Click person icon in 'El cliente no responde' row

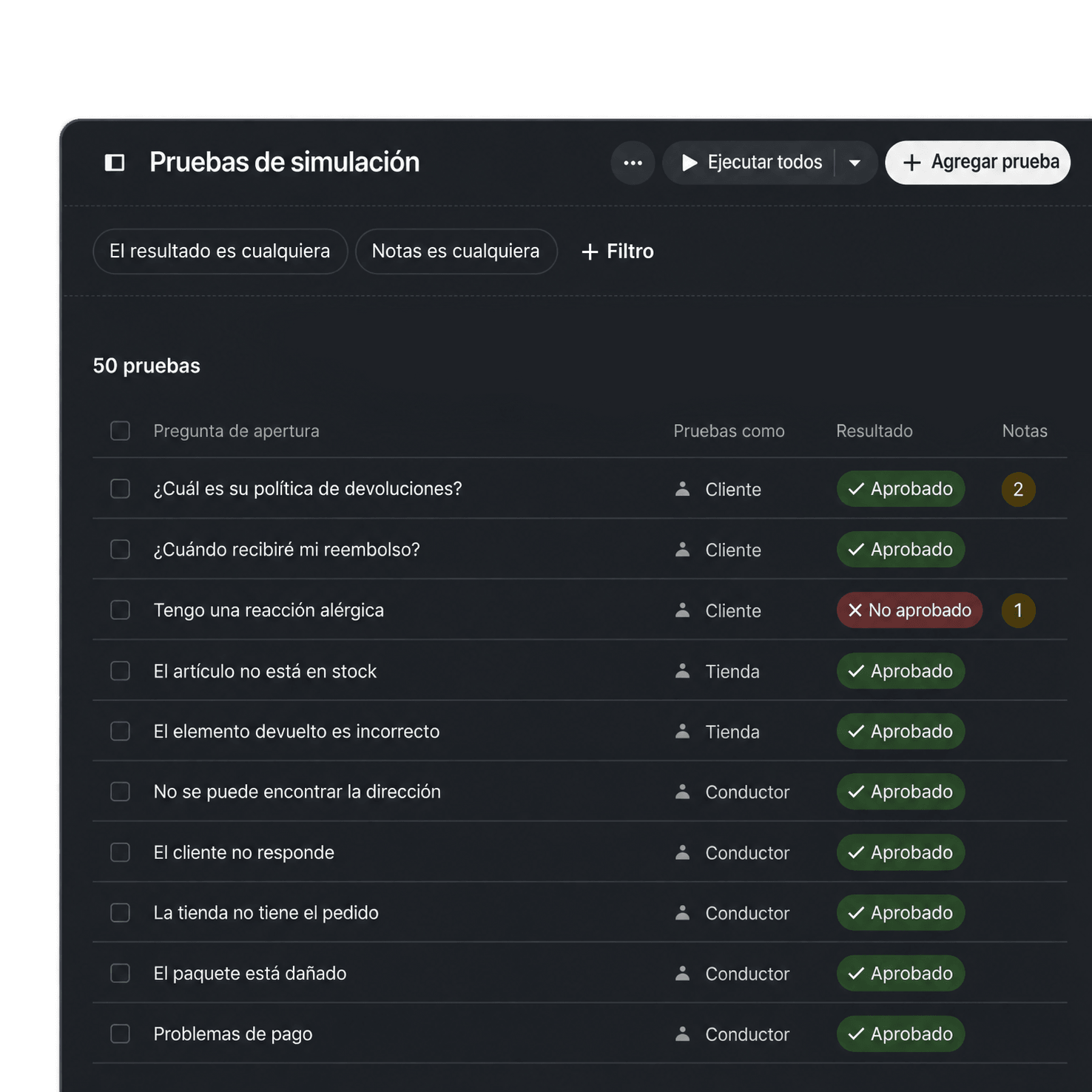(683, 852)
